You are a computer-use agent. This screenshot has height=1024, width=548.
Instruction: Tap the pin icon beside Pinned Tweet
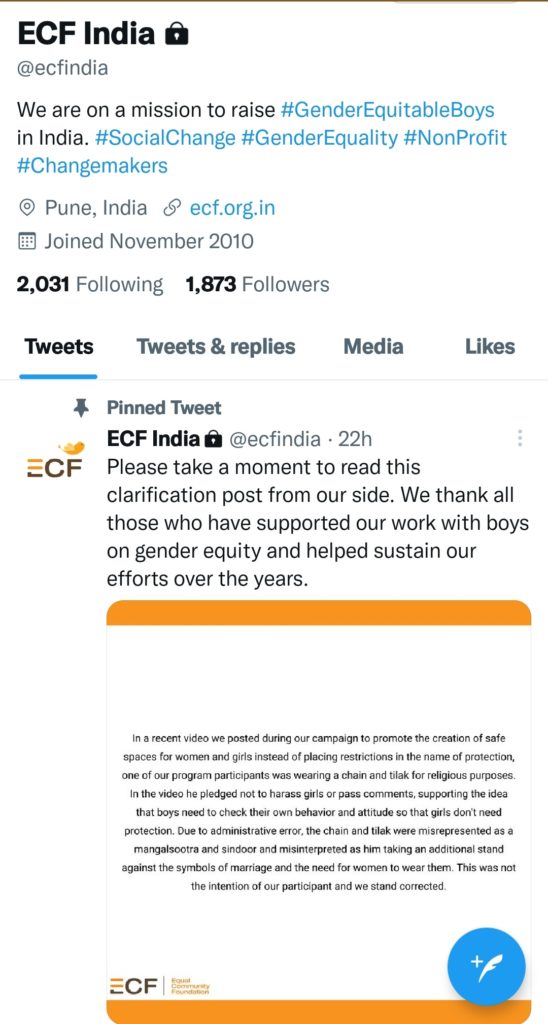(x=81, y=409)
